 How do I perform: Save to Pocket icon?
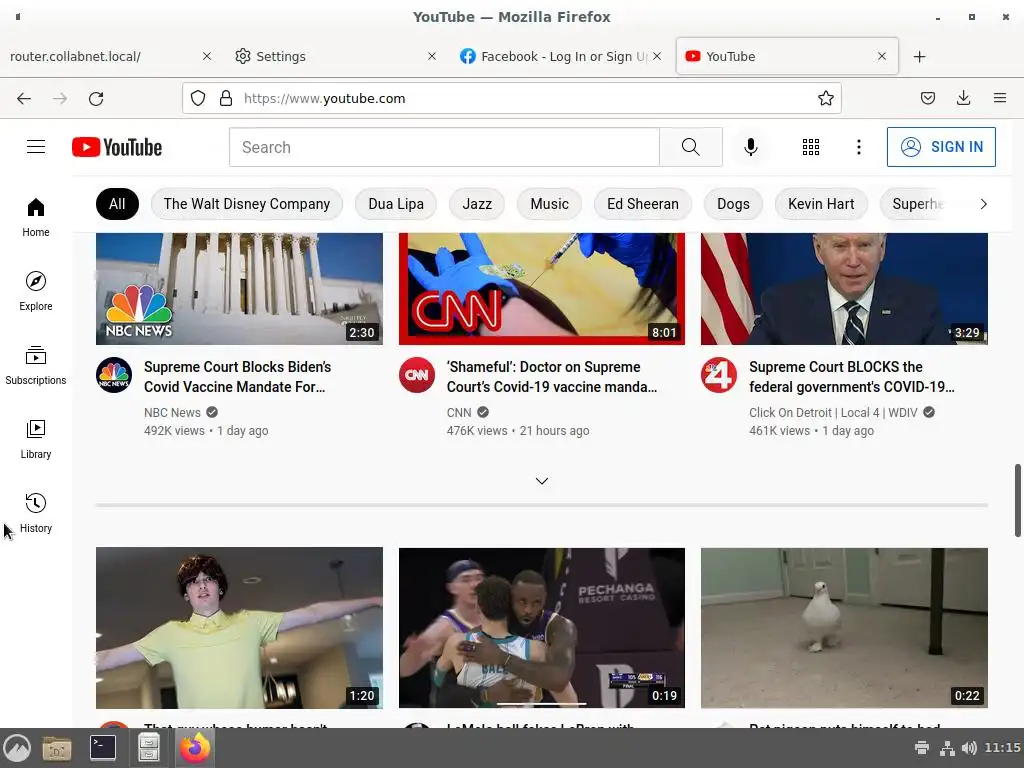click(927, 99)
